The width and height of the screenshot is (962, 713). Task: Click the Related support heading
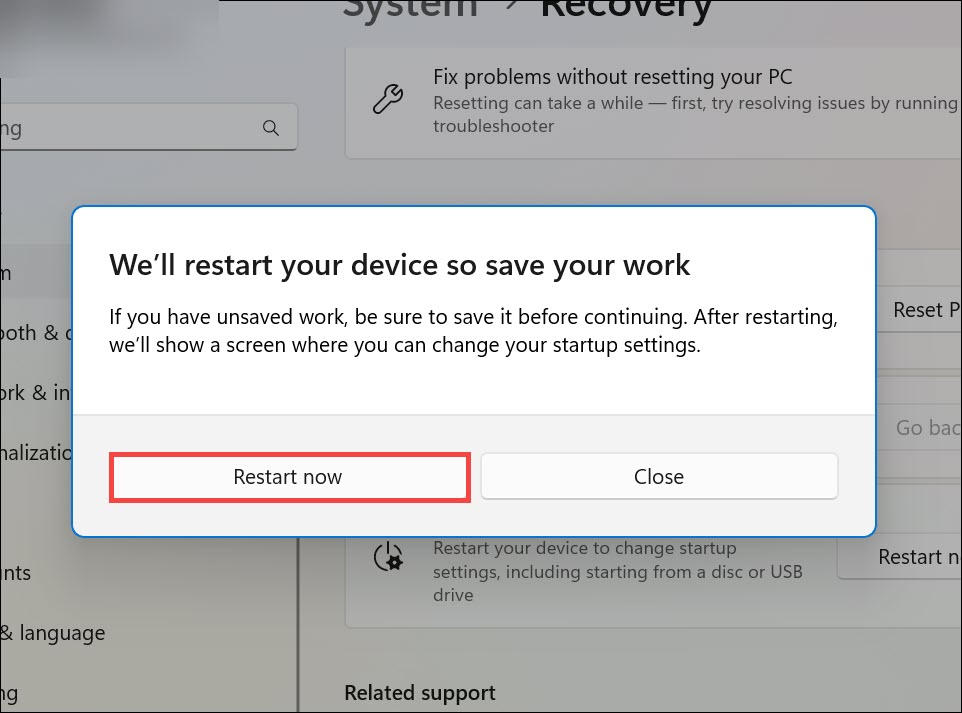pos(420,693)
